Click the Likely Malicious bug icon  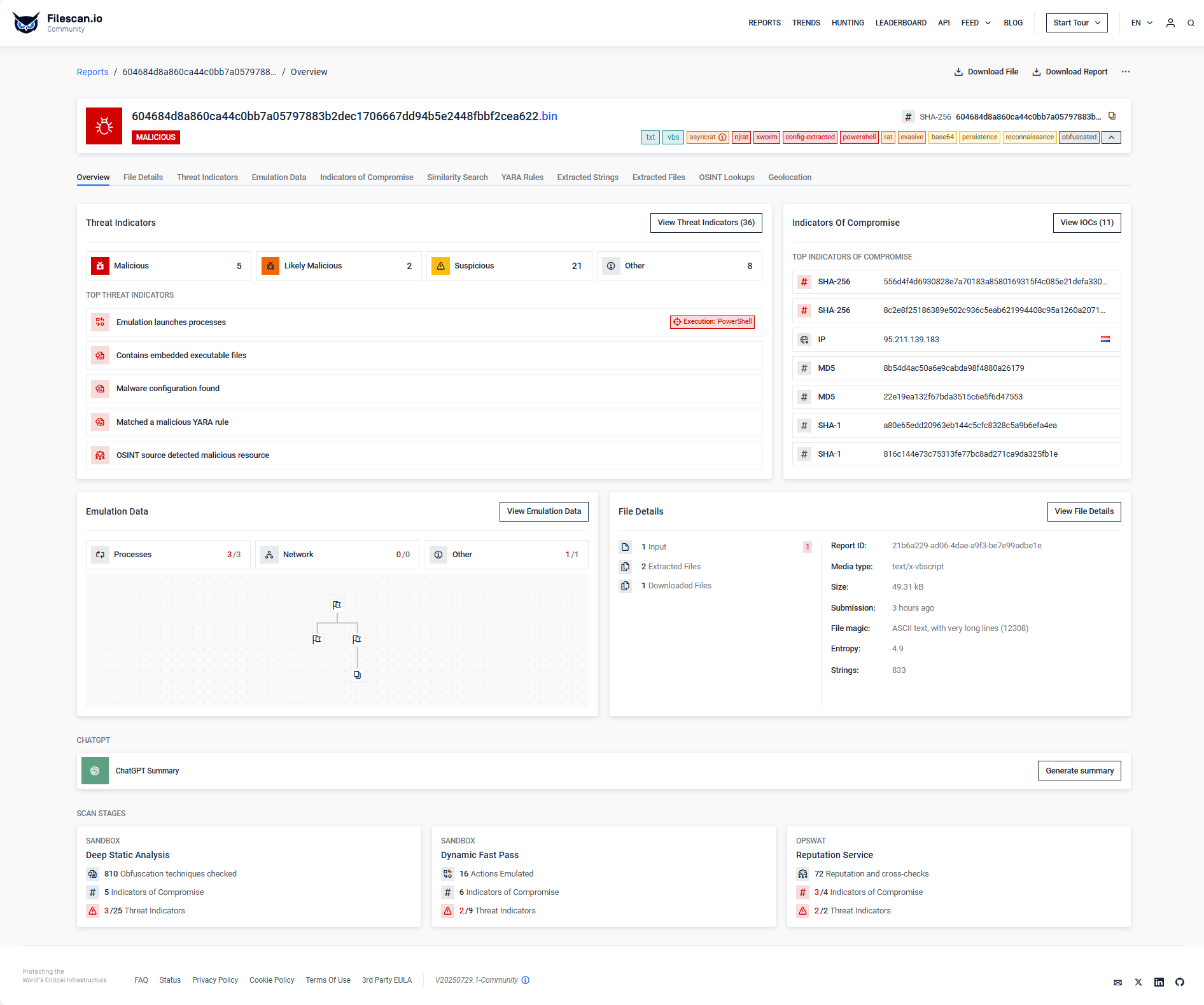click(x=270, y=266)
